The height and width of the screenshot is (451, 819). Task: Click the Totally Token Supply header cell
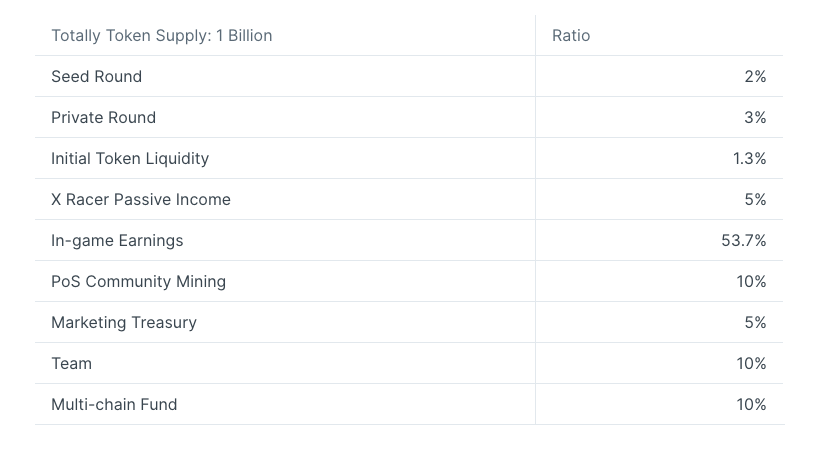[x=162, y=36]
